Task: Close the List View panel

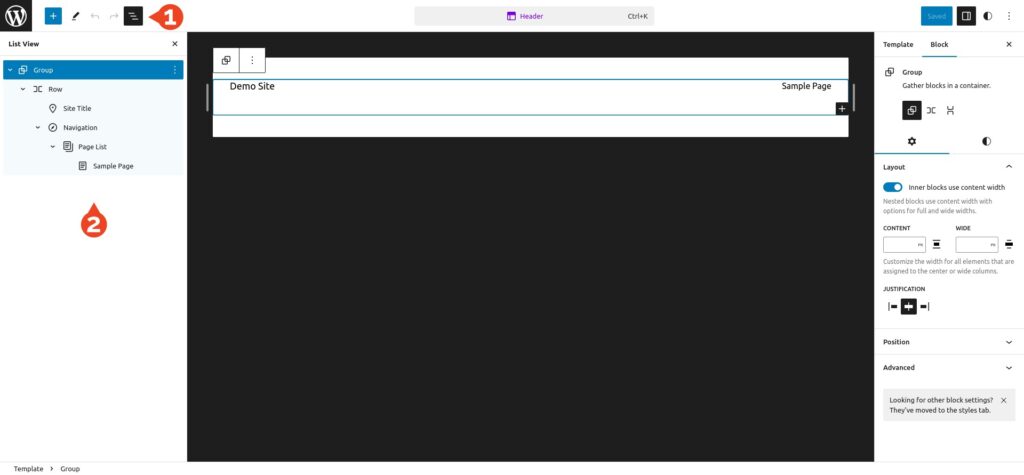Action: 174,44
